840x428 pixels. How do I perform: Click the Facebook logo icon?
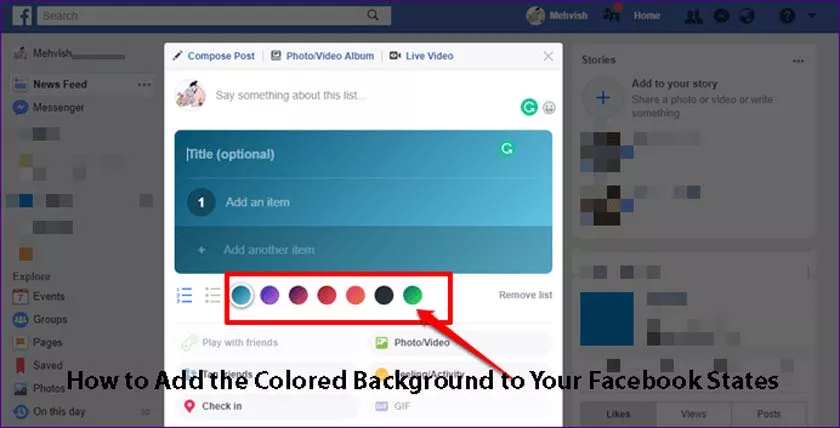pyautogui.click(x=22, y=16)
